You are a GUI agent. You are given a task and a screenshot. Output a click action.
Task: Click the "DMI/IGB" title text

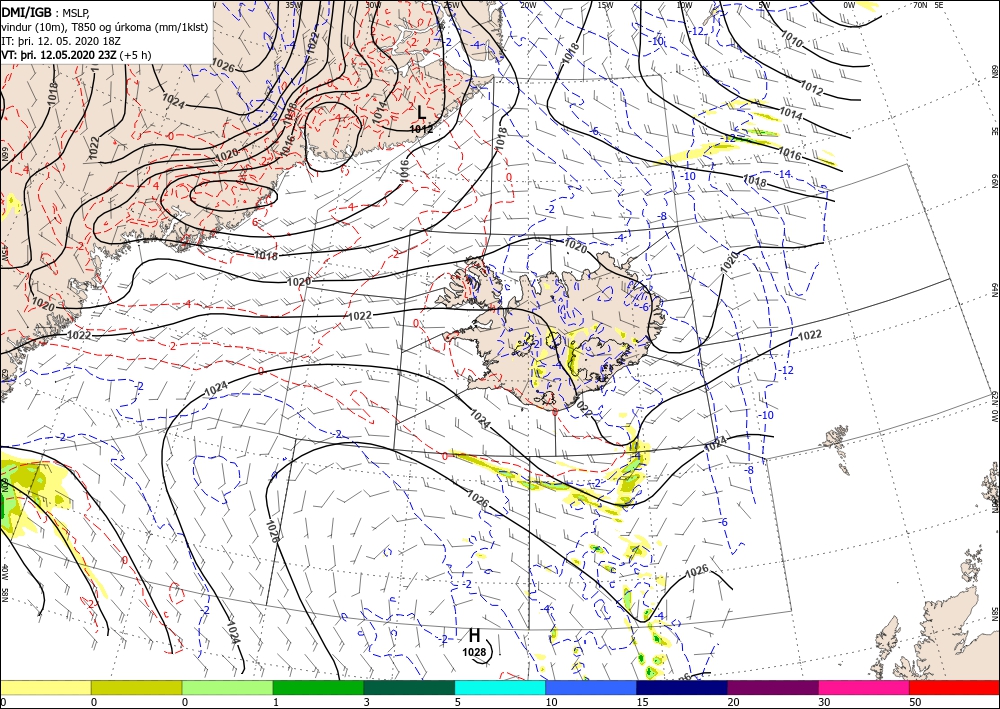27,11
